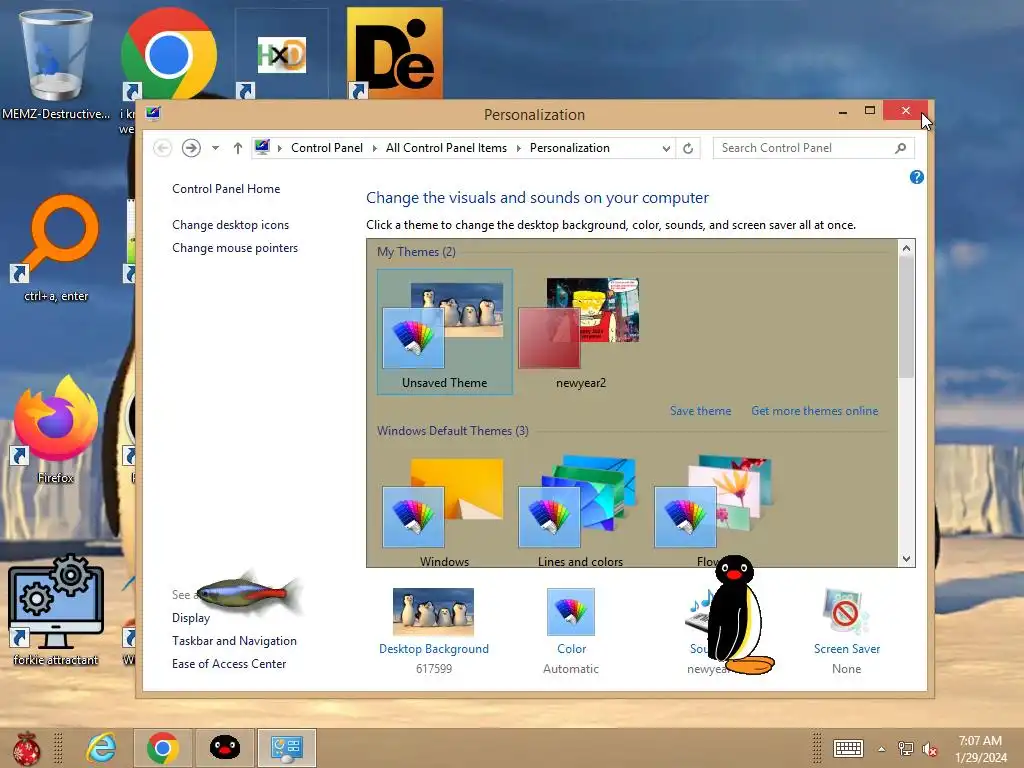Click the Personalization window title icon
The image size is (1024, 768).
(x=153, y=114)
